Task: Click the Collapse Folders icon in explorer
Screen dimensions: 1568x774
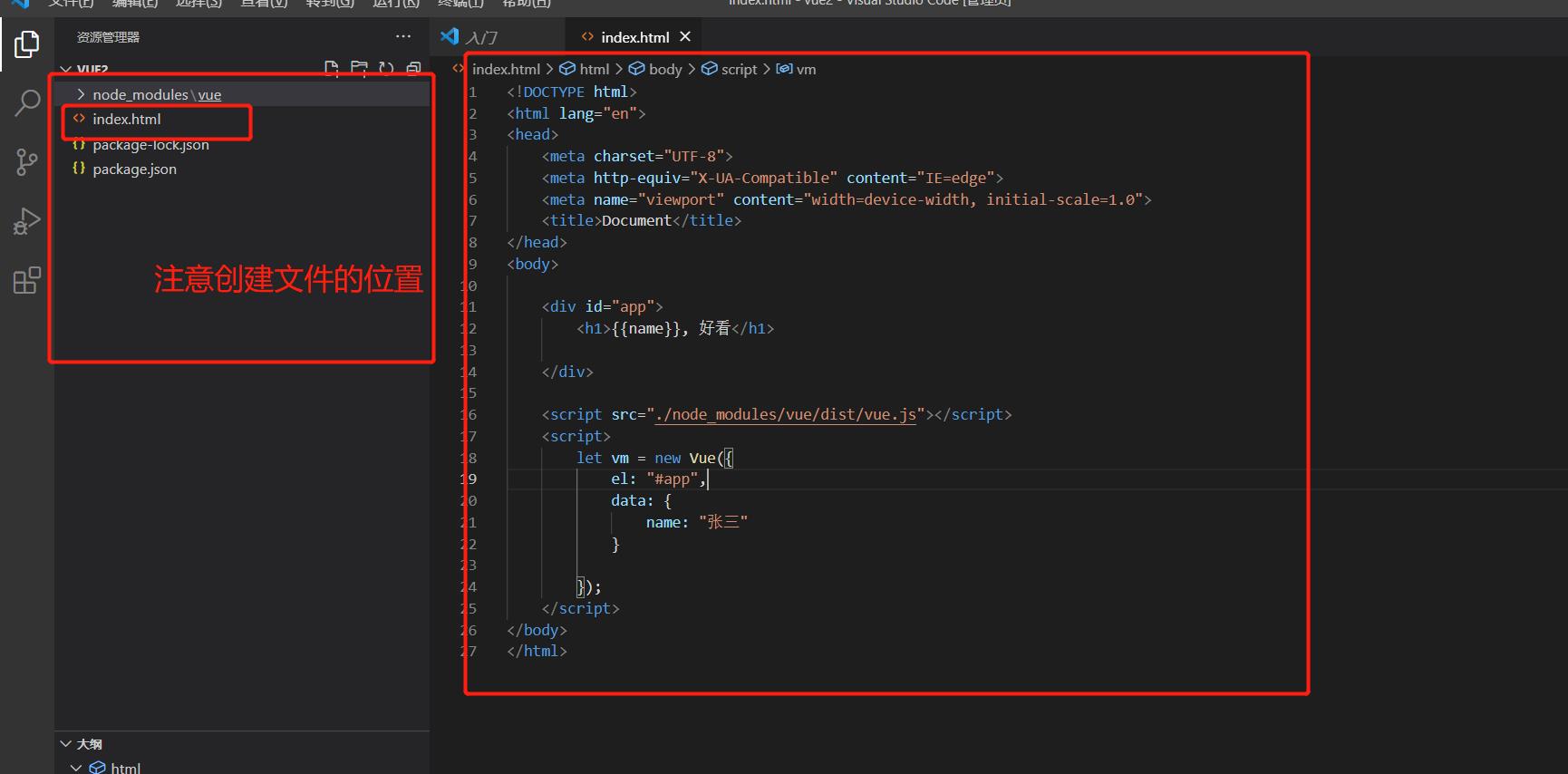Action: point(413,69)
